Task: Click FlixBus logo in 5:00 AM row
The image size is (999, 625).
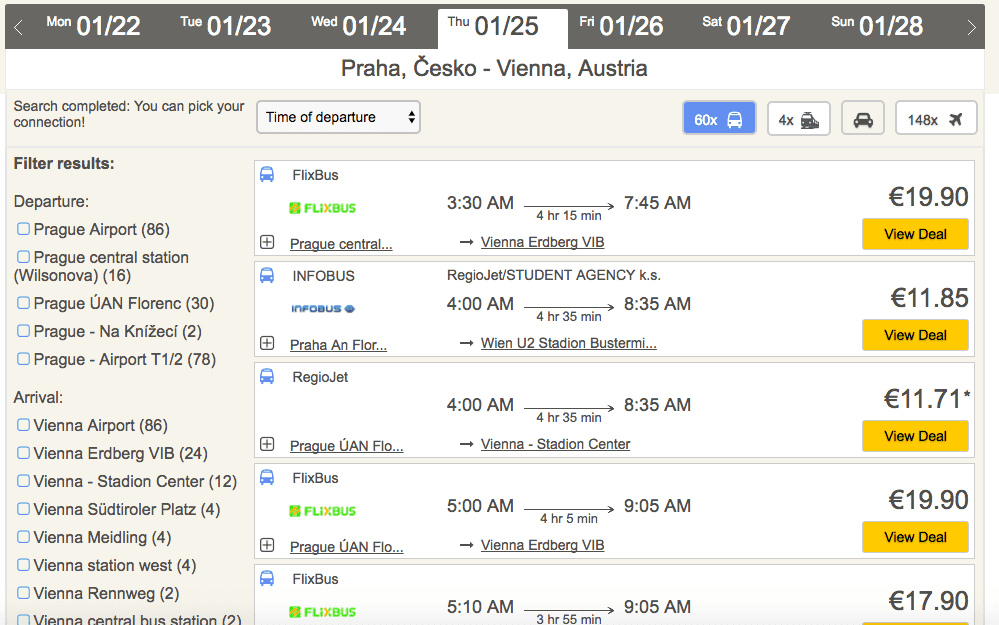Action: click(x=322, y=511)
